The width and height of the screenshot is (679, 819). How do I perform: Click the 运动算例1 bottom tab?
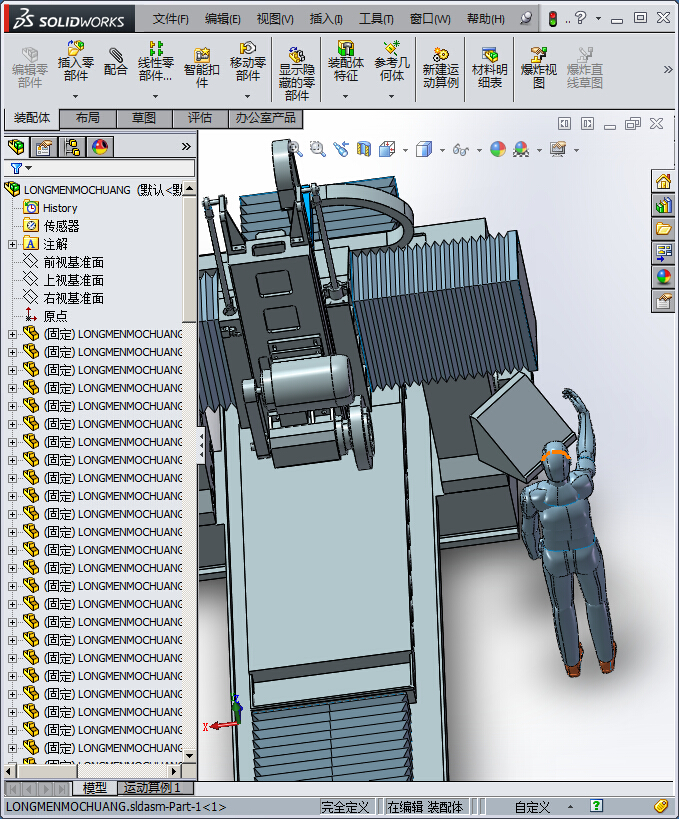(x=152, y=788)
